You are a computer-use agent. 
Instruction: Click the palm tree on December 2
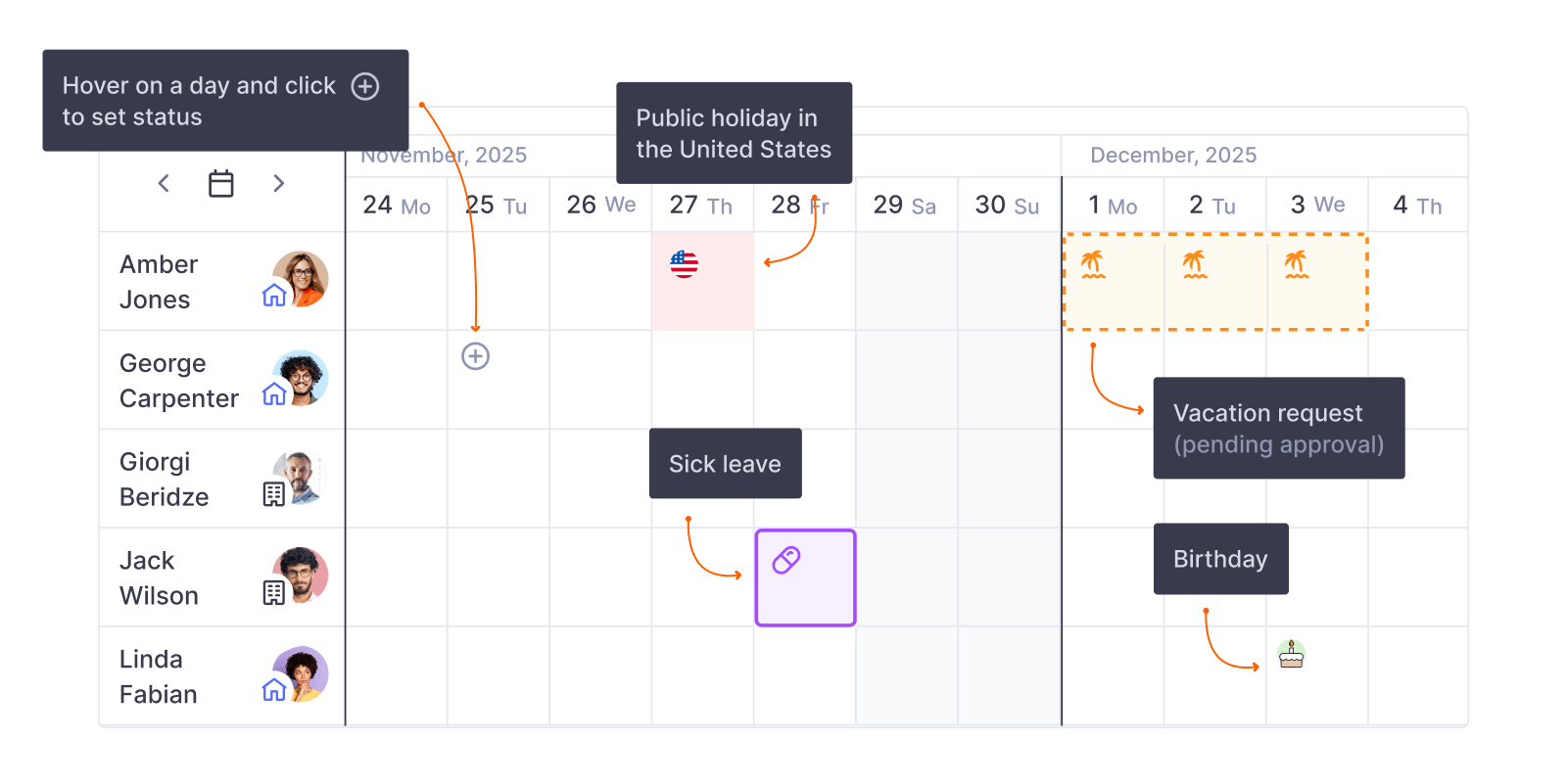tap(1195, 264)
